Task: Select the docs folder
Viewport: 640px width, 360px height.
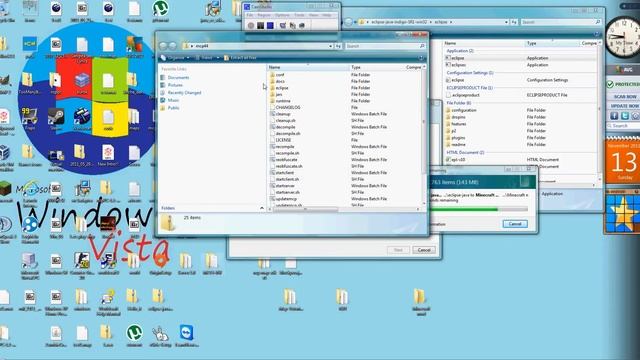Action: pyautogui.click(x=278, y=81)
